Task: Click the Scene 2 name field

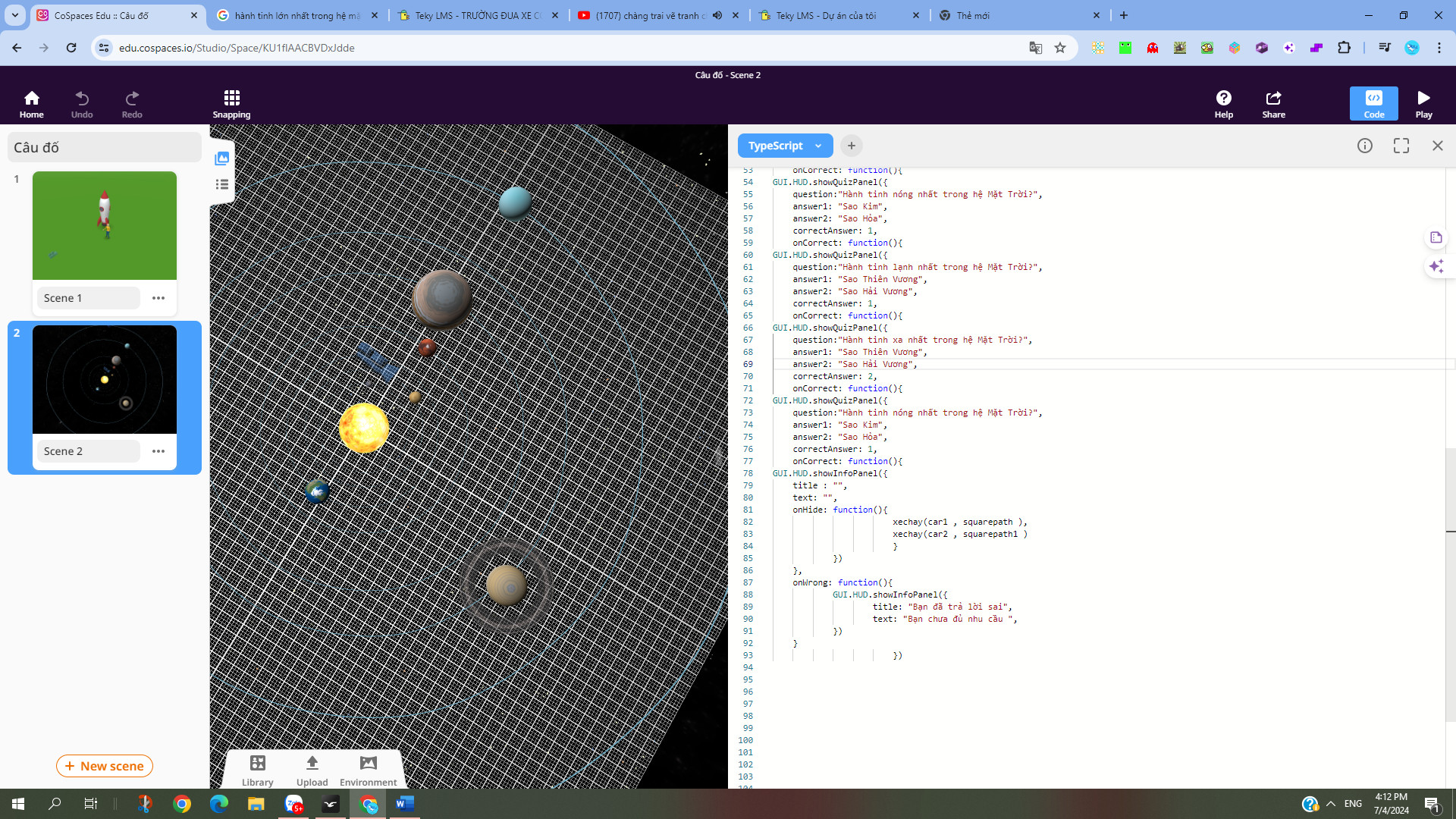Action: click(88, 451)
